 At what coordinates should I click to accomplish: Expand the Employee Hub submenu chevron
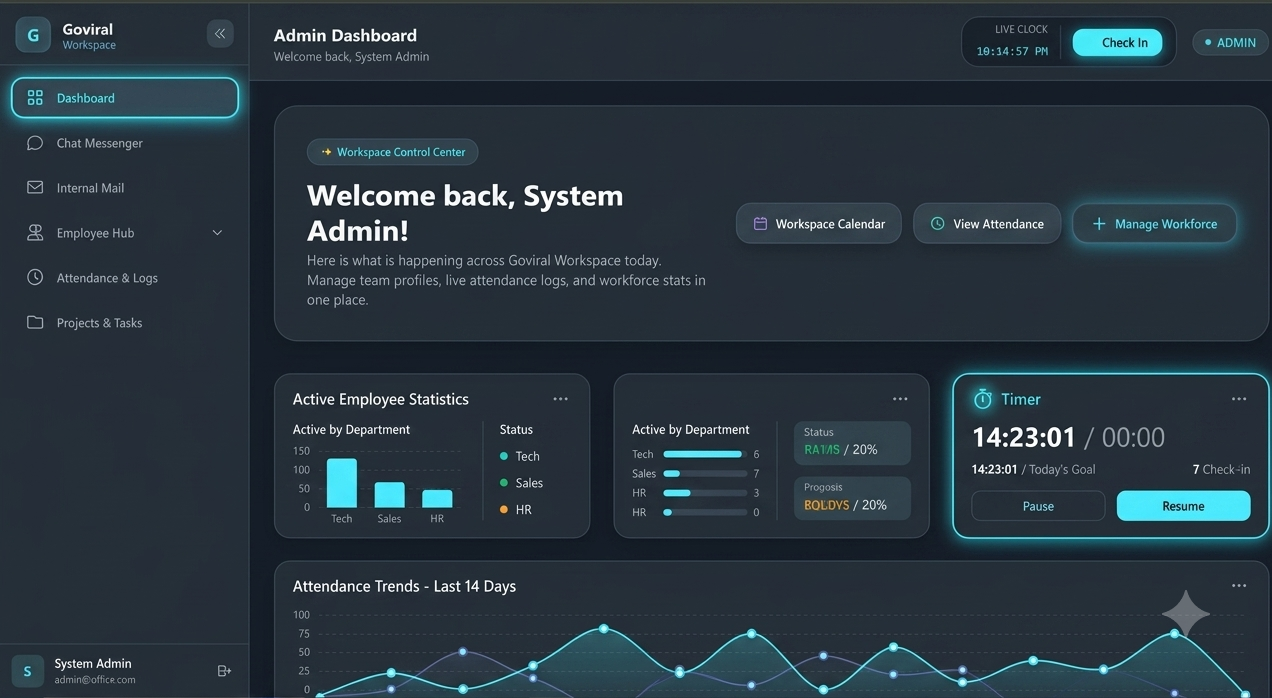[217, 233]
